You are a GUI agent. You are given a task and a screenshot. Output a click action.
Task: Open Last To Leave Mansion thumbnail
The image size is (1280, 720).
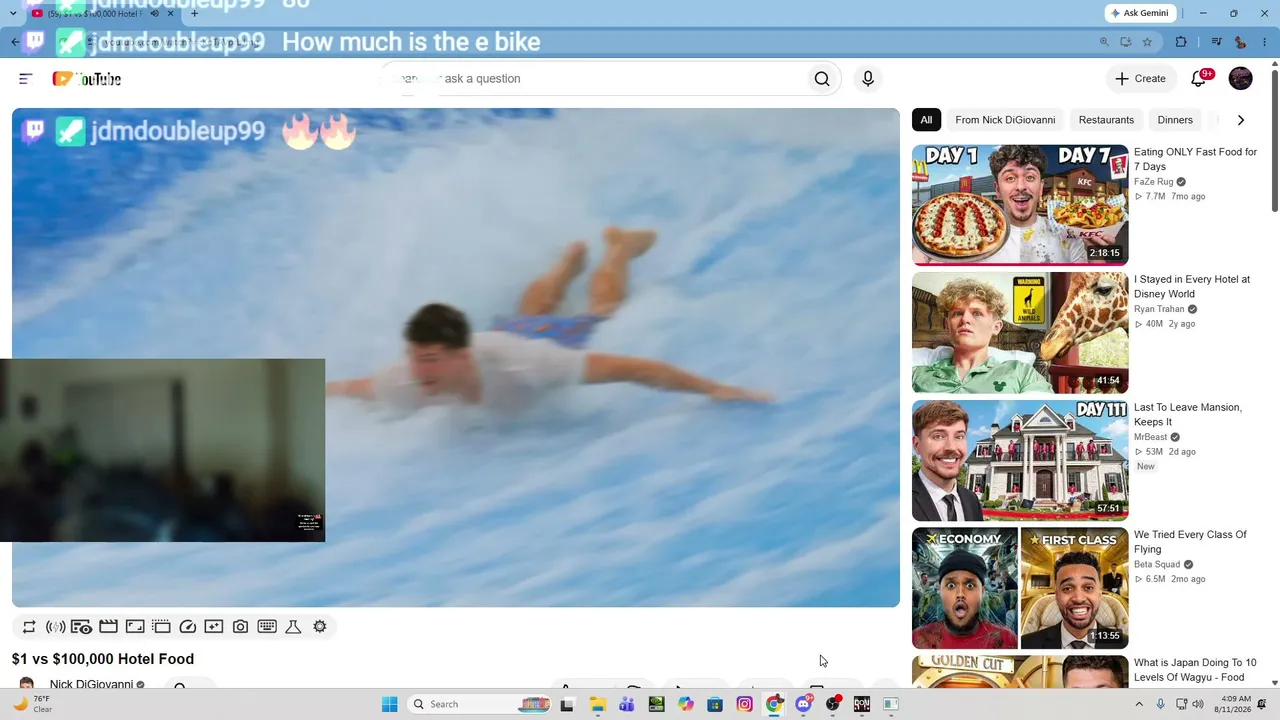(x=1020, y=460)
